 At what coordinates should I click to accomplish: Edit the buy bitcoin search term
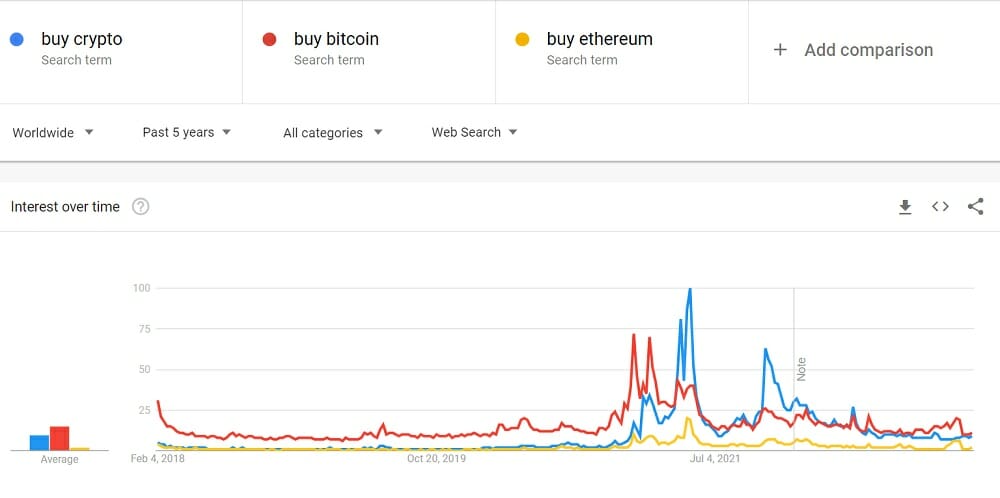(x=336, y=40)
